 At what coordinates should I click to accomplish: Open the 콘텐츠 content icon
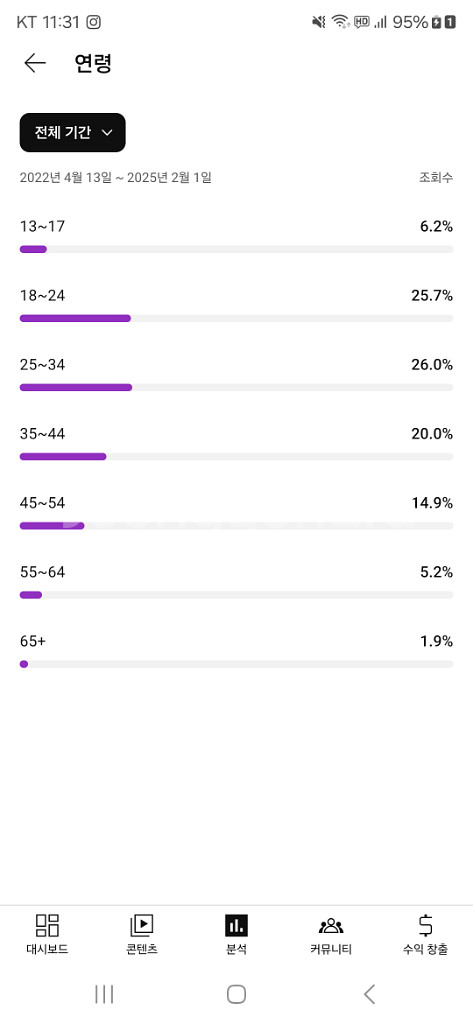click(142, 925)
